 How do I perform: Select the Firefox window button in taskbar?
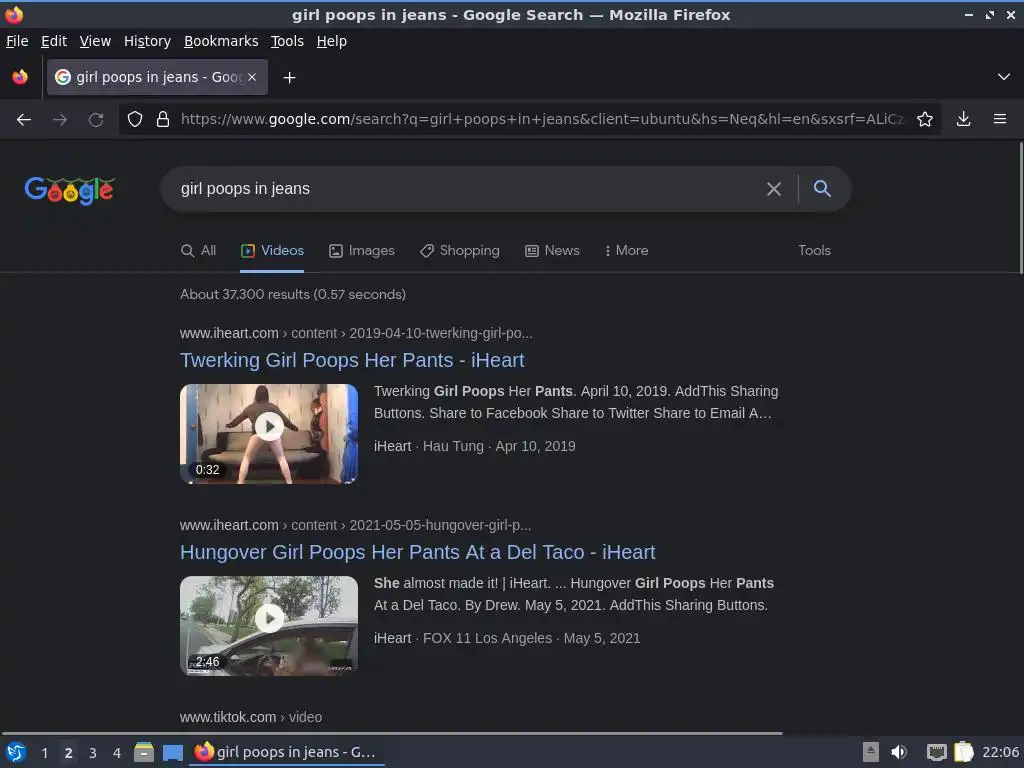point(287,753)
